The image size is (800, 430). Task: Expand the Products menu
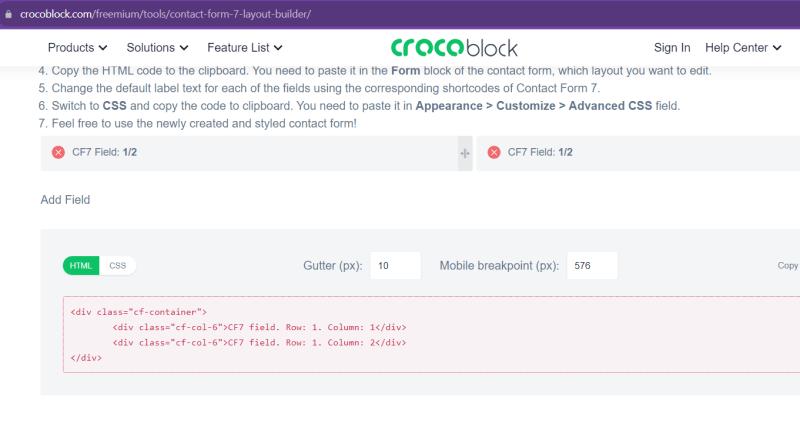click(x=78, y=47)
